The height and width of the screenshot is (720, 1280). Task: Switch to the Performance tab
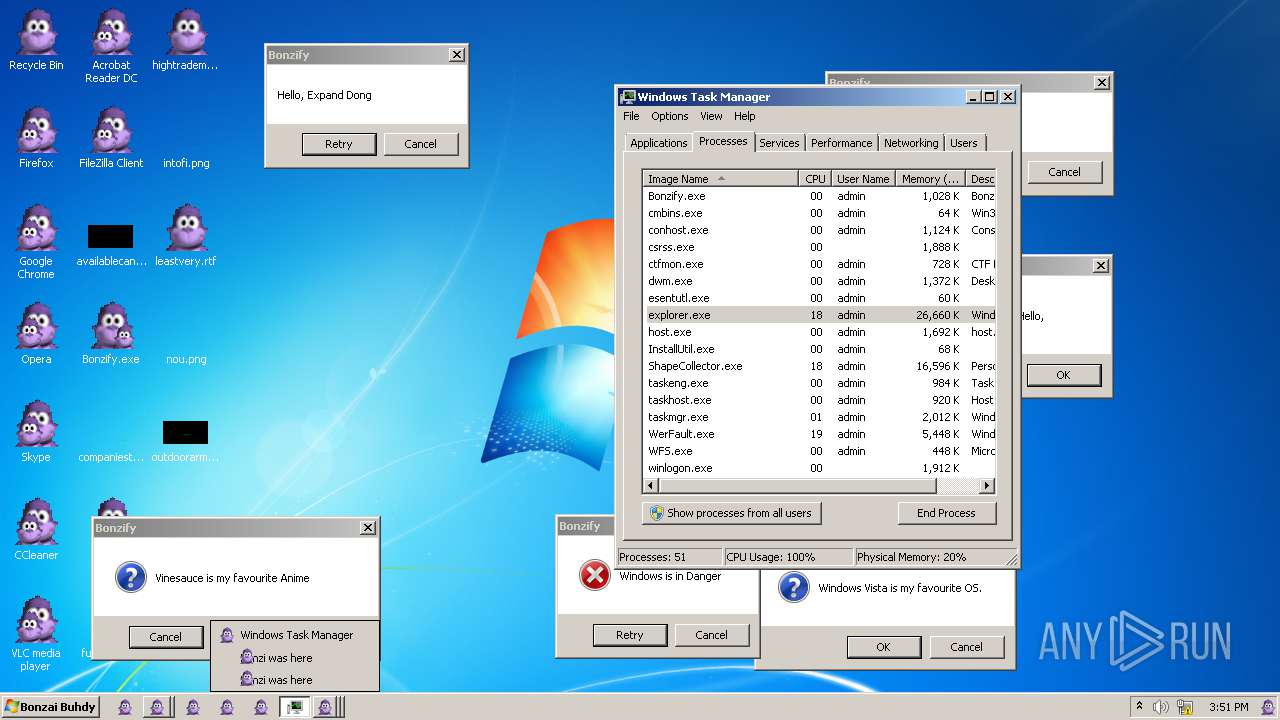click(x=841, y=143)
